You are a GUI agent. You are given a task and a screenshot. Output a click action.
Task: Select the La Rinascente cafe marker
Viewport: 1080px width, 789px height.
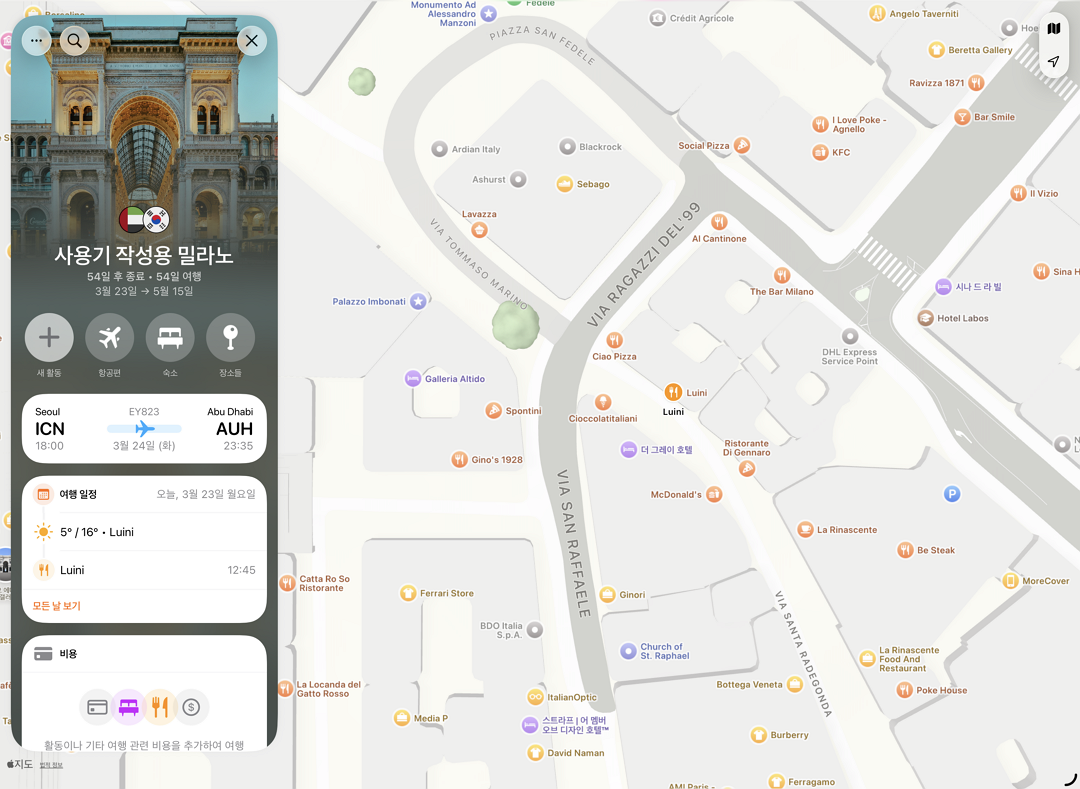pyautogui.click(x=805, y=529)
